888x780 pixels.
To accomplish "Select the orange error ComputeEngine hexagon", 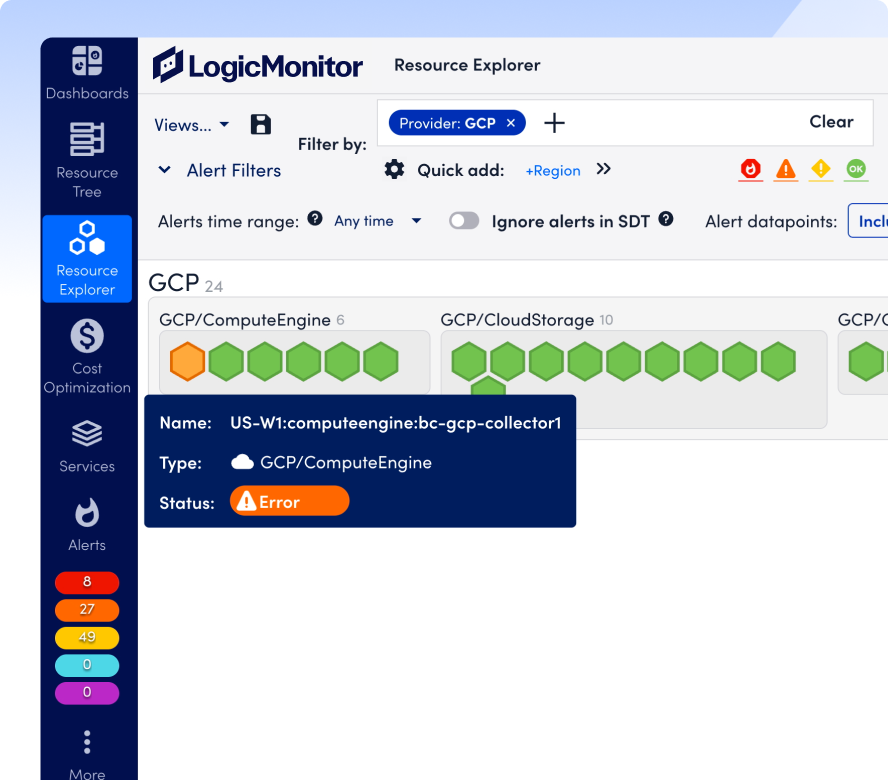I will pos(187,361).
